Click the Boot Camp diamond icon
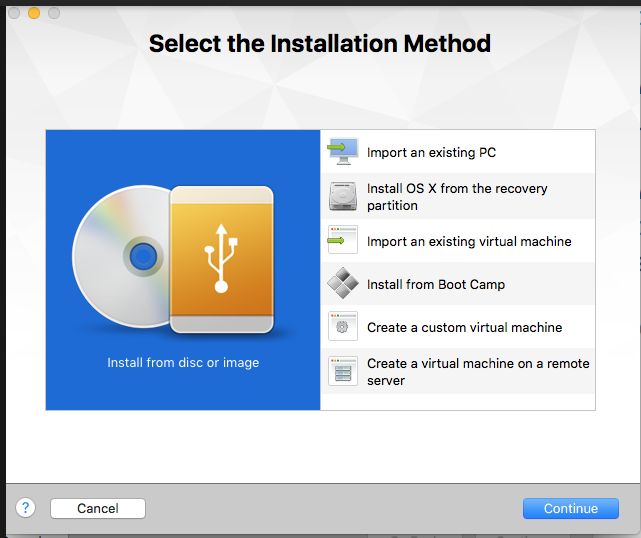 coord(343,283)
